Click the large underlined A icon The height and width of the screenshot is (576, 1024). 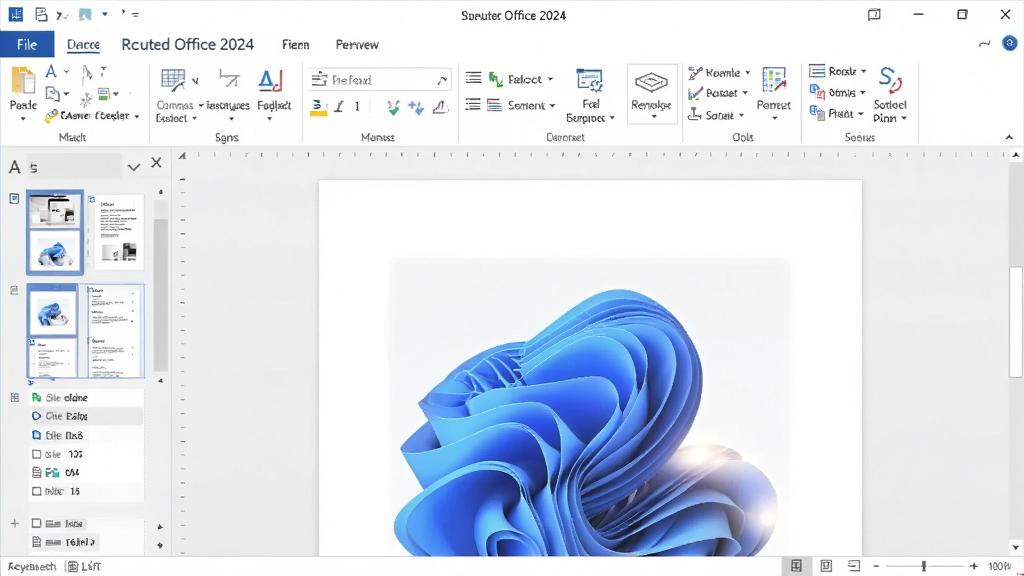point(270,80)
